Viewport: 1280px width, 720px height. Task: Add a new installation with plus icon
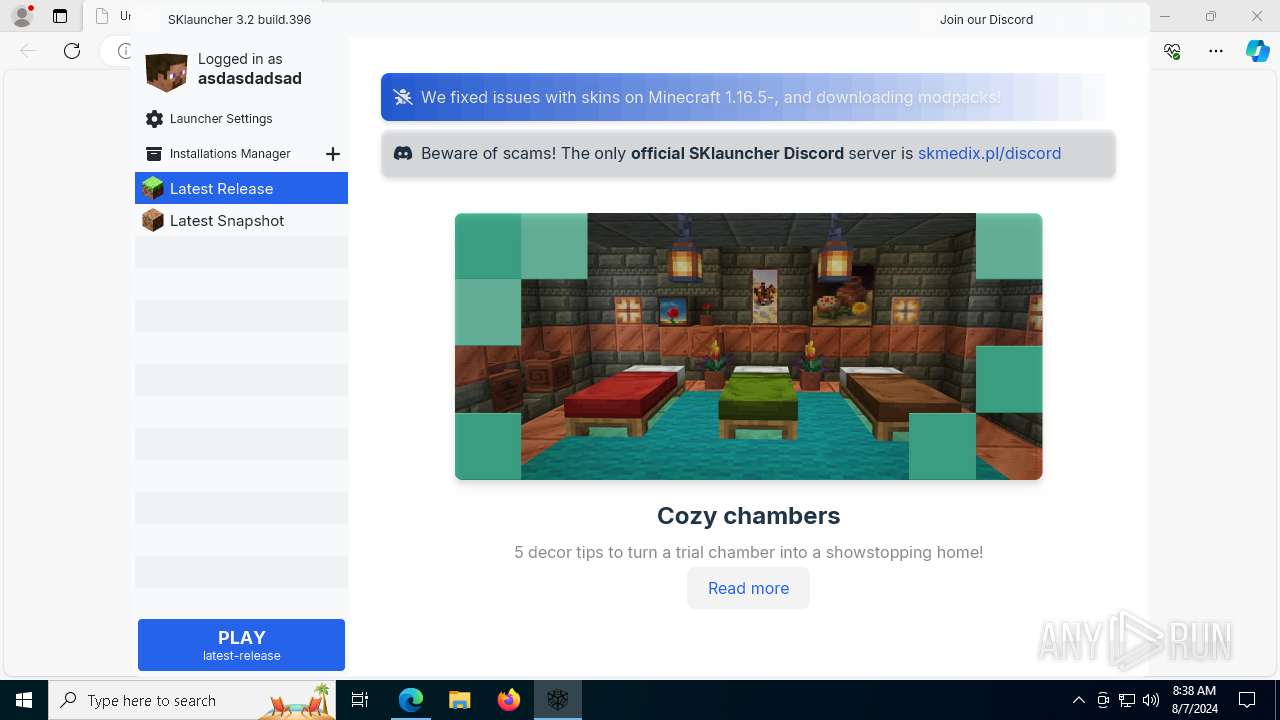pyautogui.click(x=333, y=154)
